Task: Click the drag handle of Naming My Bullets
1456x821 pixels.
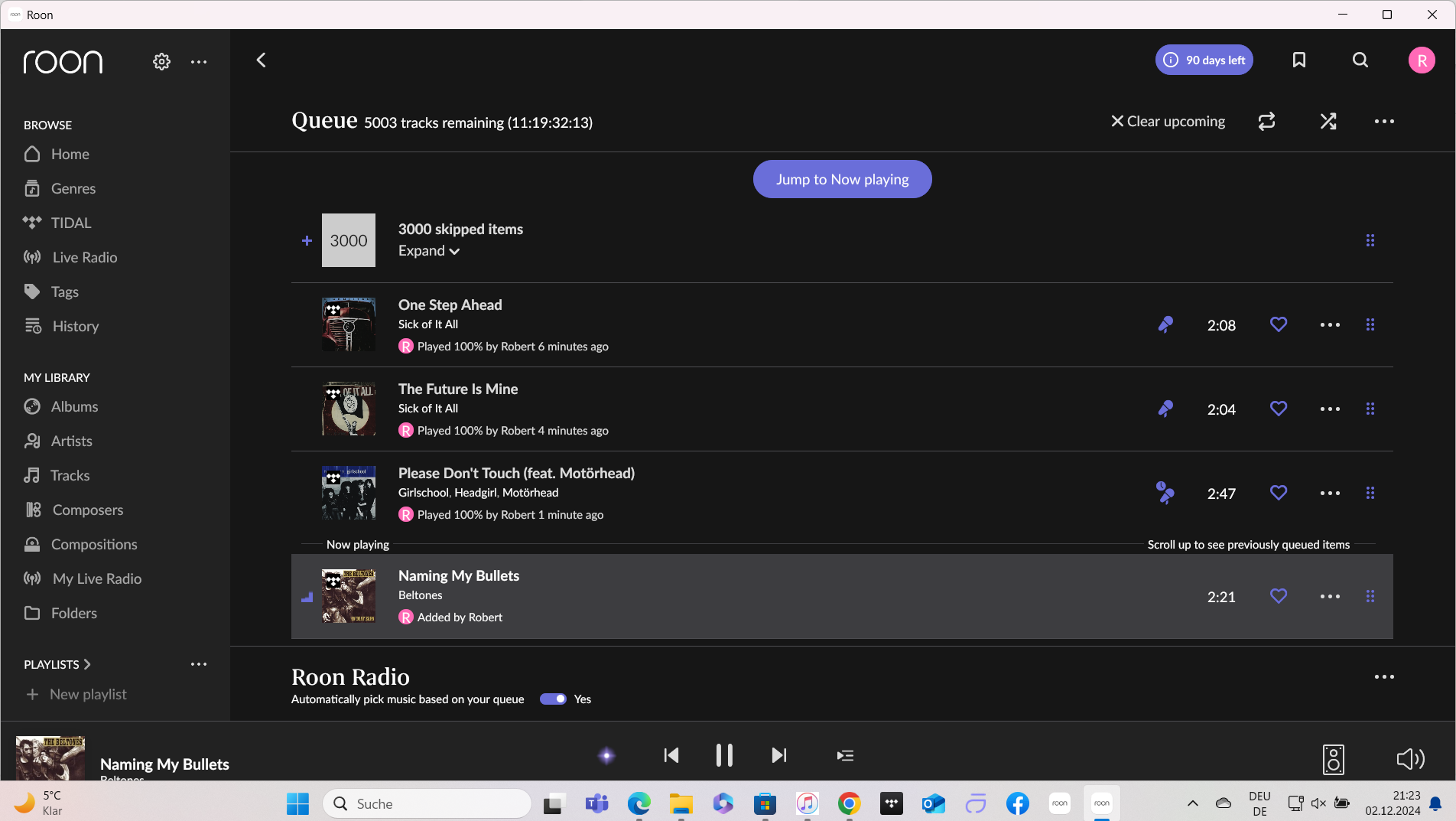Action: click(1370, 596)
